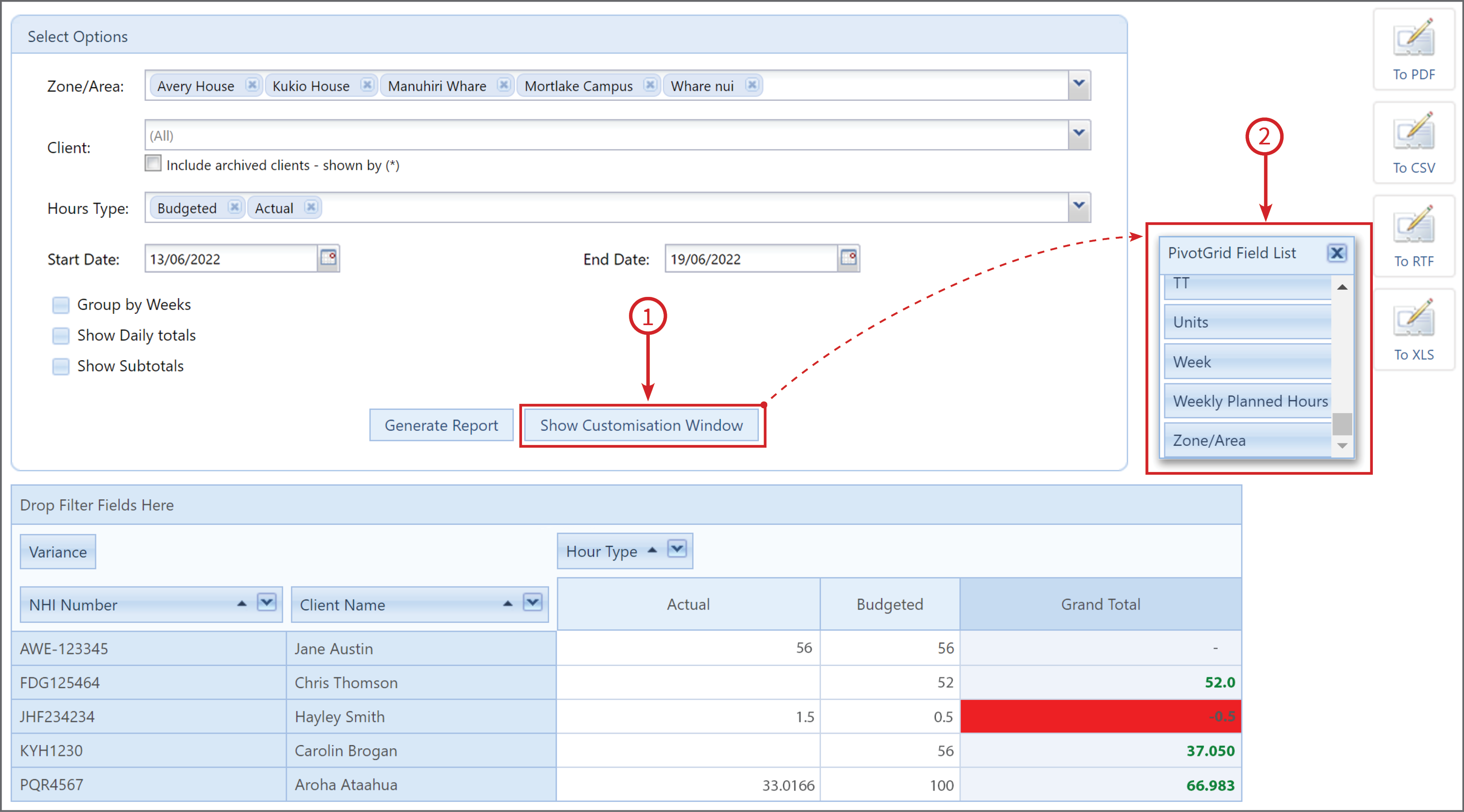
Task: Open NHI Number filter dropdown
Action: click(267, 602)
